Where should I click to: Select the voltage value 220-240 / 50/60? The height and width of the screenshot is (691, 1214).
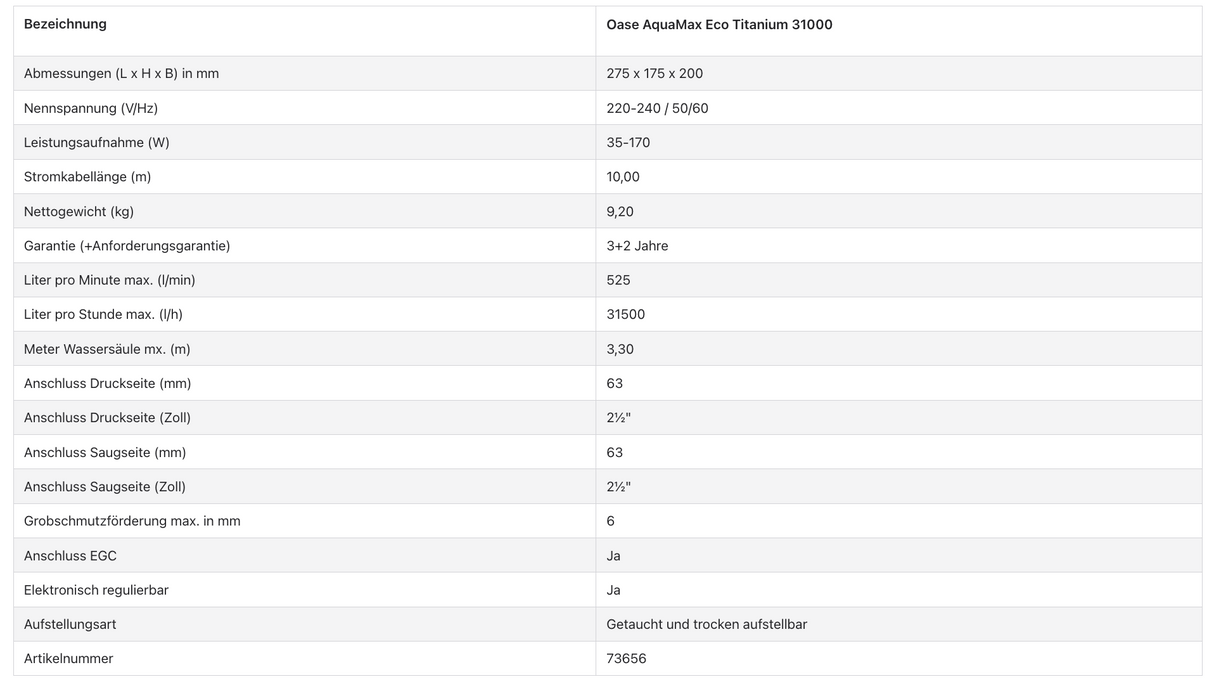(657, 108)
